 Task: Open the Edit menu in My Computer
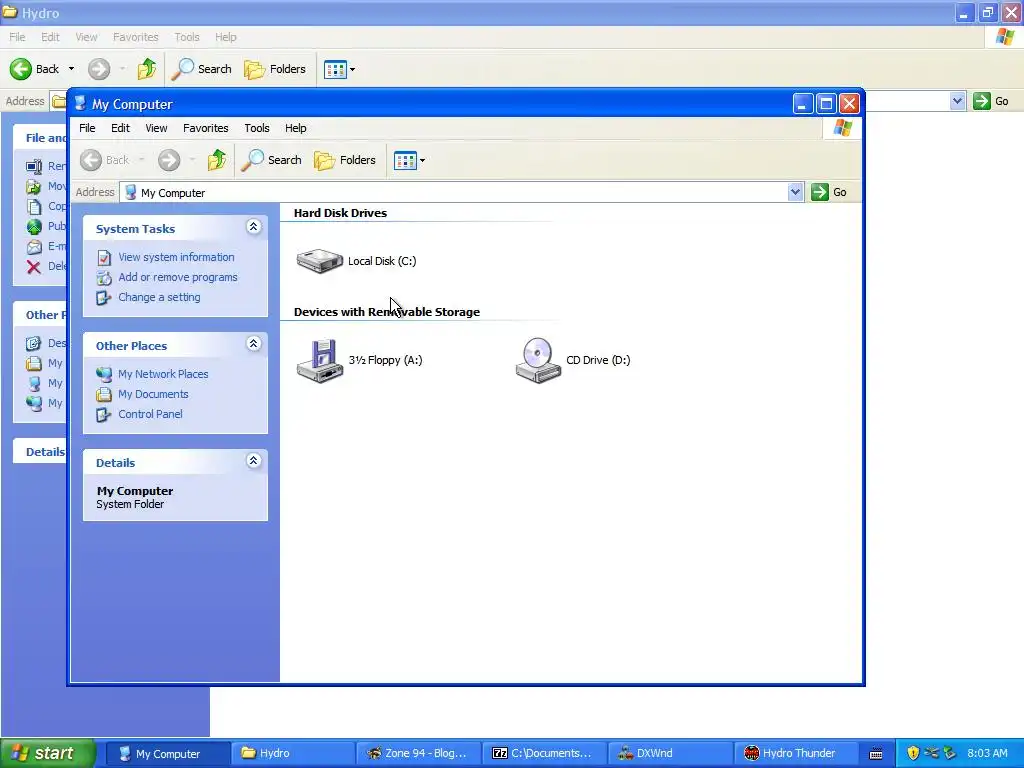click(x=120, y=128)
